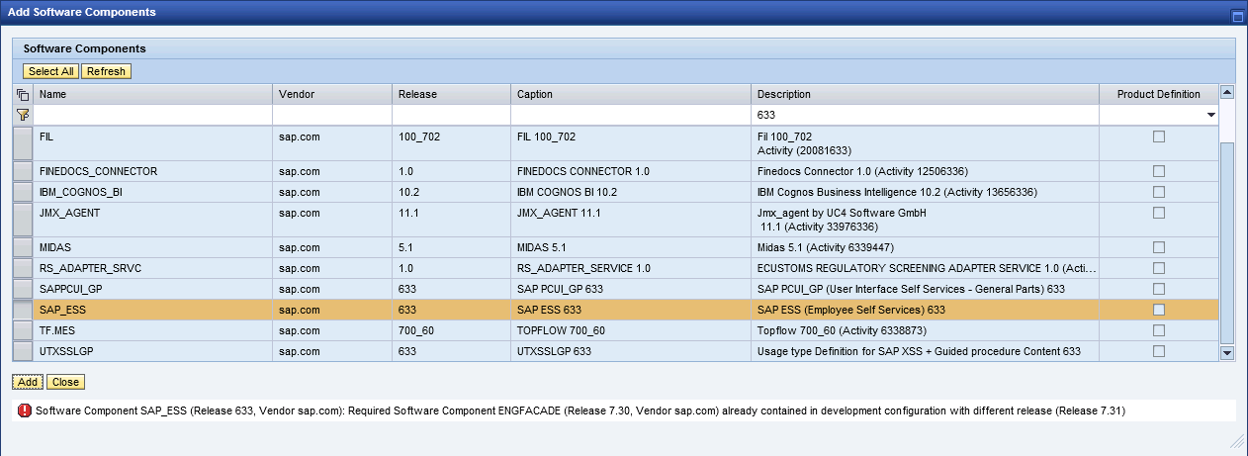Check Product Definition for SAPPCUI_GP row
Image resolution: width=1248 pixels, height=456 pixels.
pos(1159,289)
